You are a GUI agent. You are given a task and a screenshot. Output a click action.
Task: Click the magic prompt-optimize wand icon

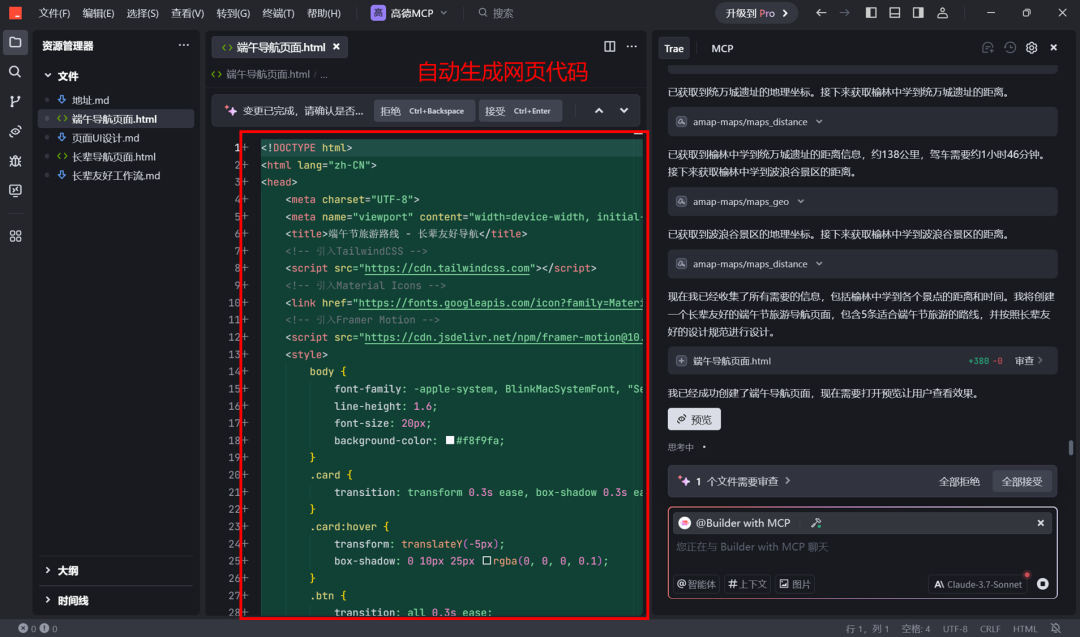816,523
